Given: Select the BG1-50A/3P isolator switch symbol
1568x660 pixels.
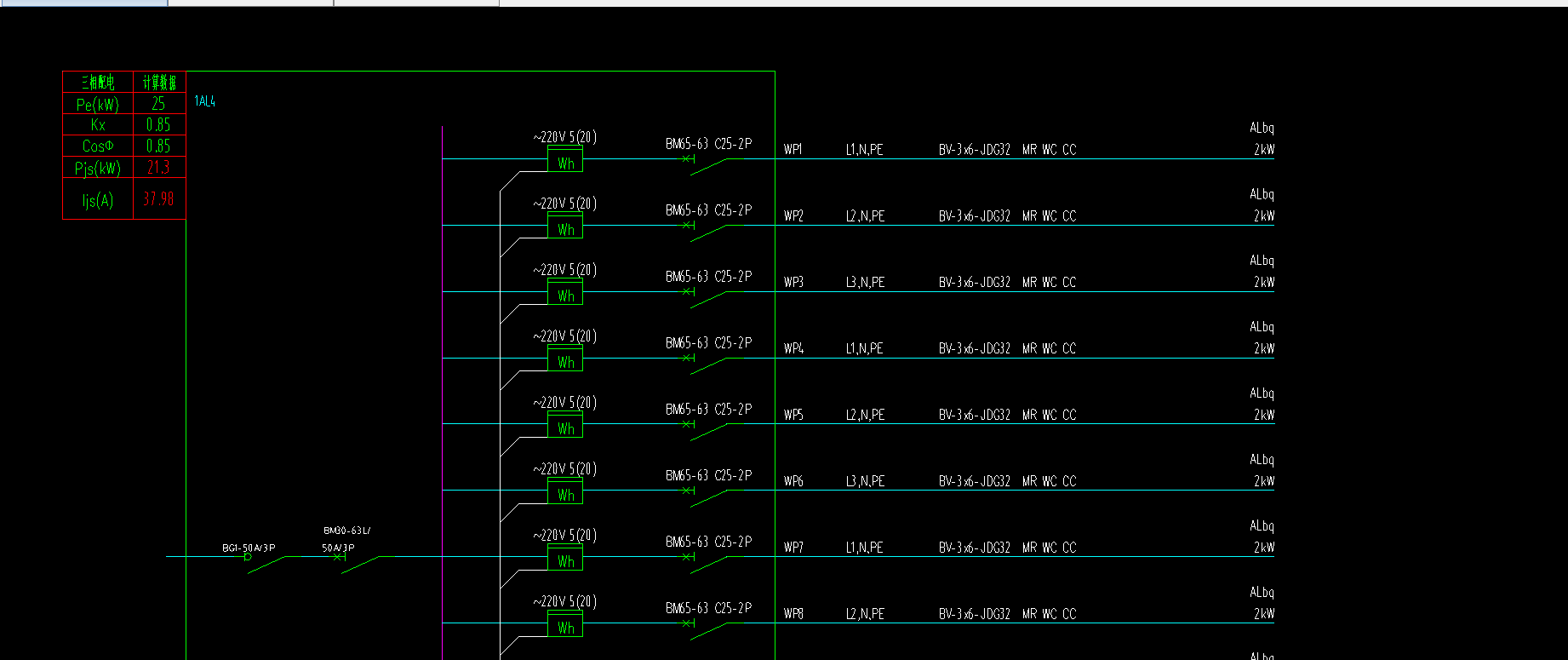Looking at the screenshot, I should [264, 563].
